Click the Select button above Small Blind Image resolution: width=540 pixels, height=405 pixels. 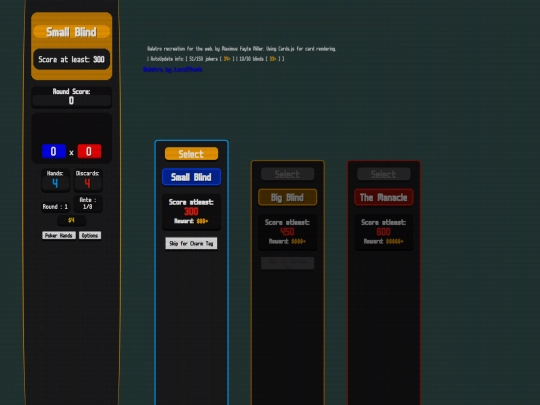click(x=191, y=154)
